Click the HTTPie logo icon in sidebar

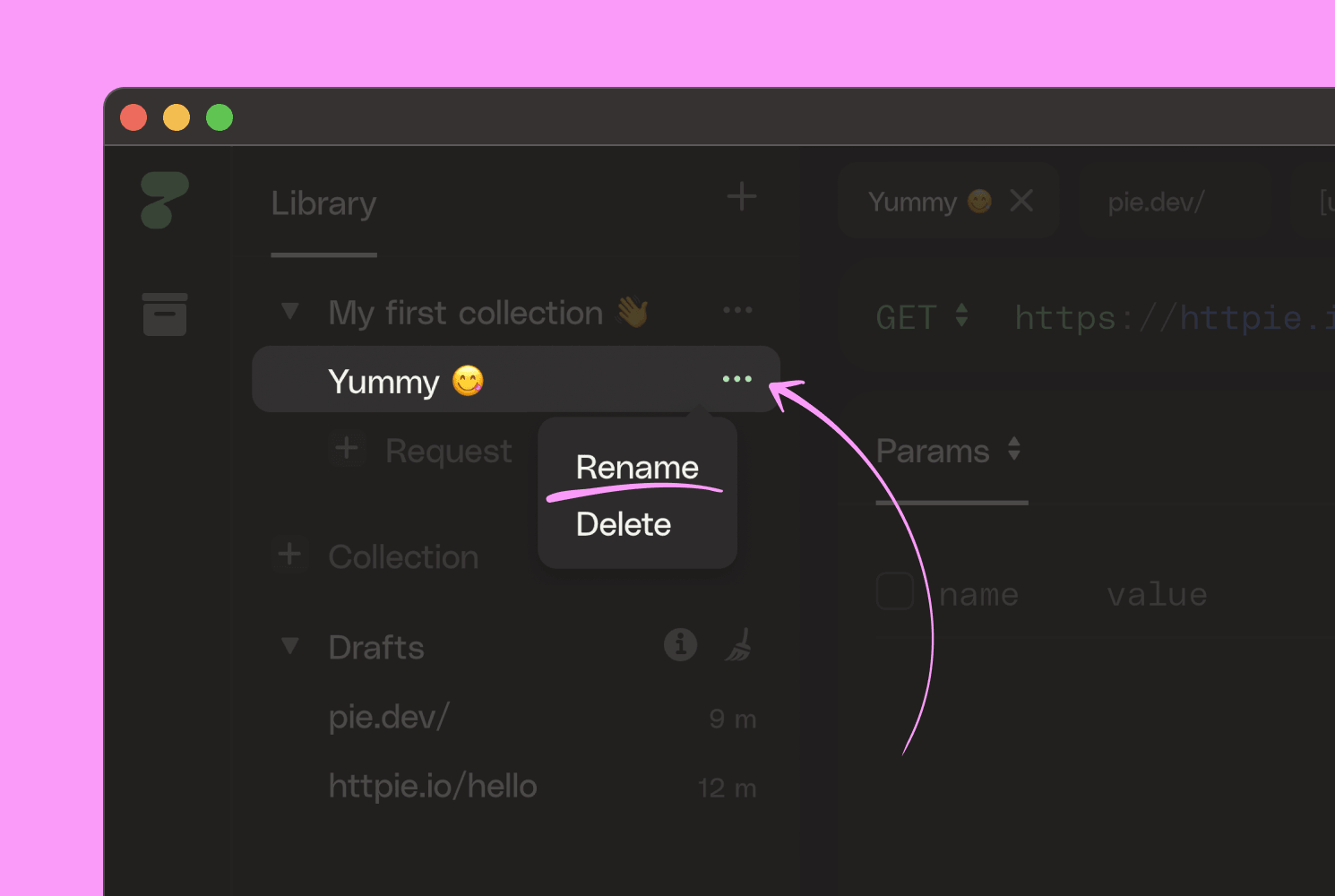tap(165, 201)
